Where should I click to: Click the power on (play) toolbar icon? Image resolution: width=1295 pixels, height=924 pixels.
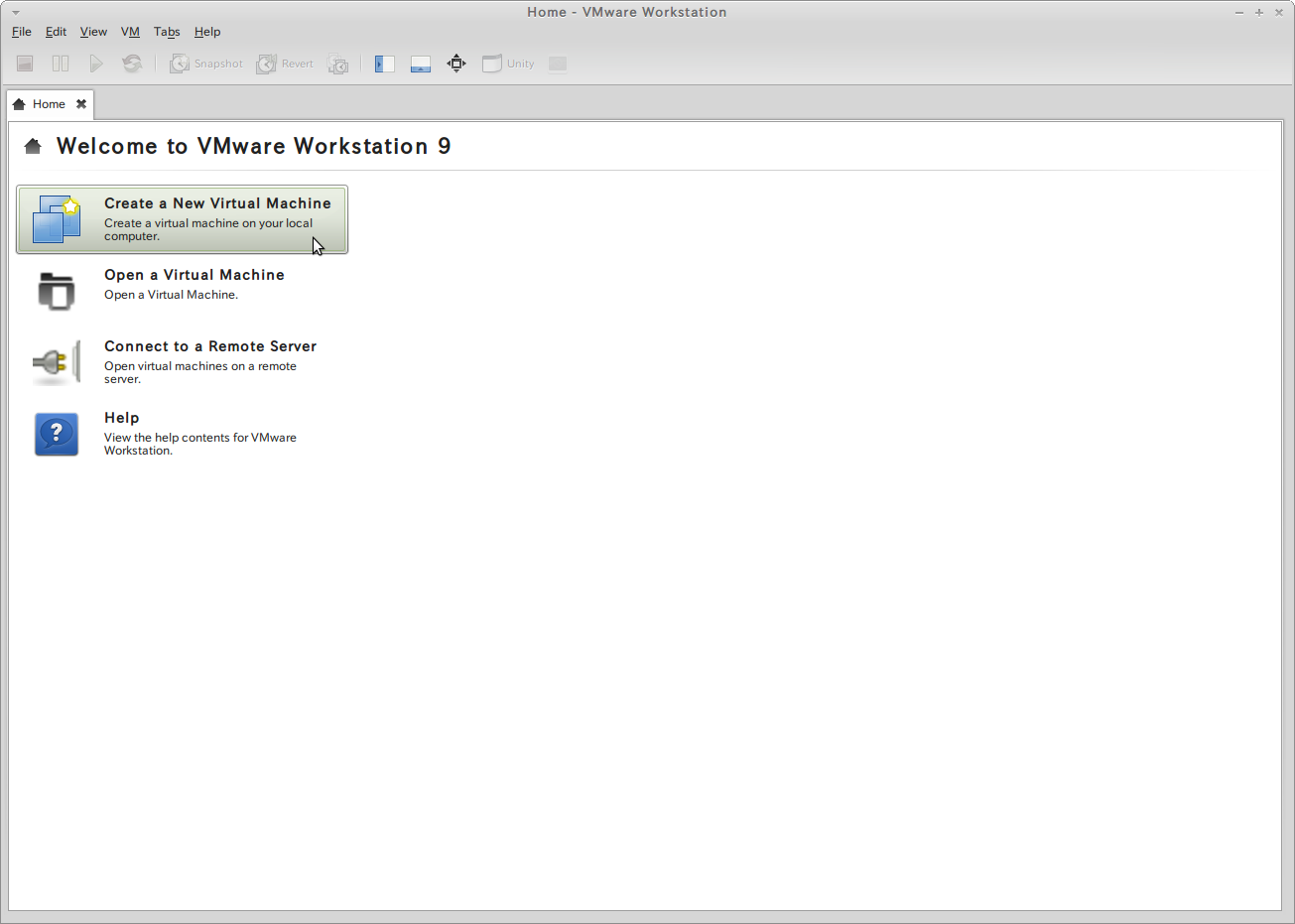click(x=96, y=64)
